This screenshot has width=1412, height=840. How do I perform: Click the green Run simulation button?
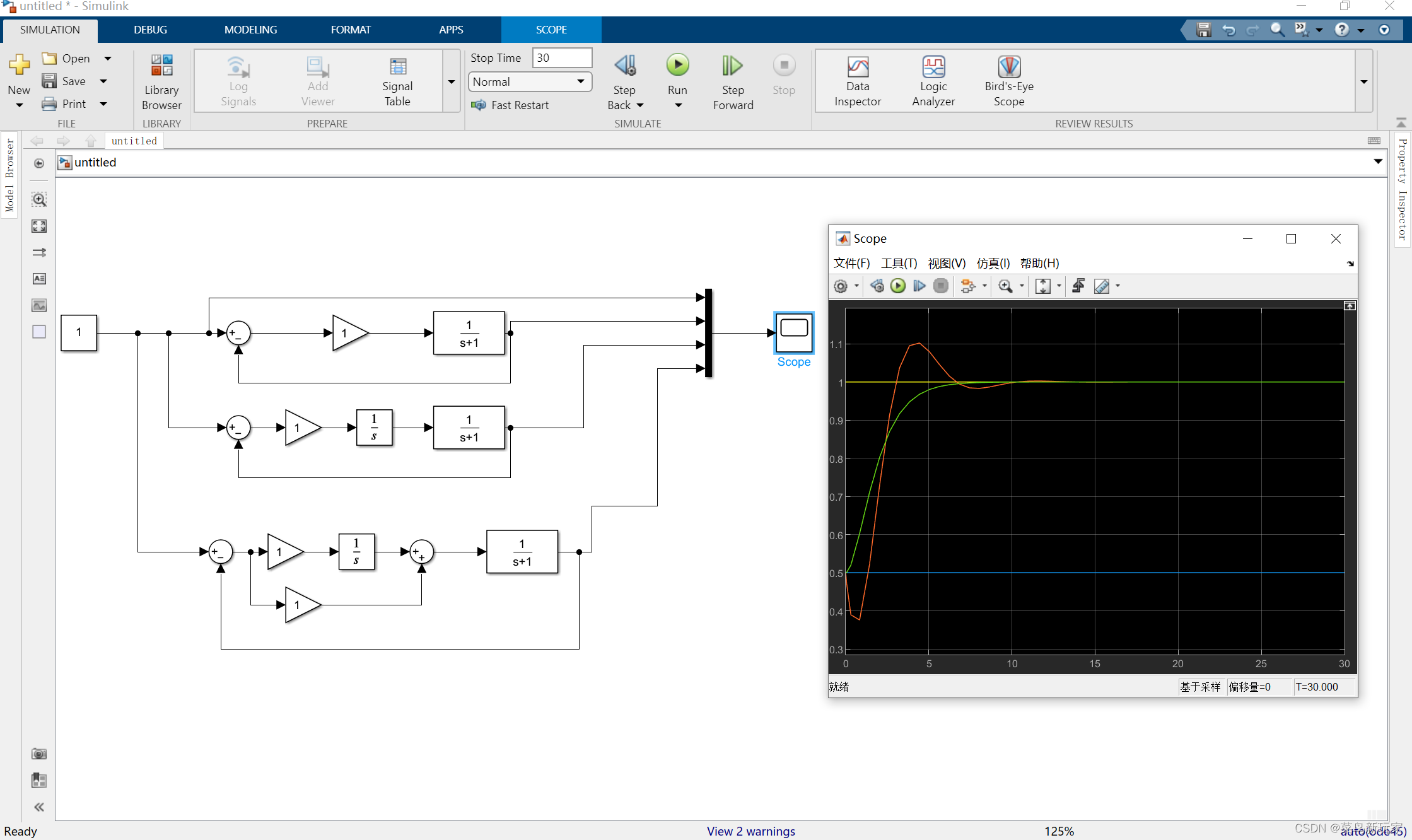point(677,66)
